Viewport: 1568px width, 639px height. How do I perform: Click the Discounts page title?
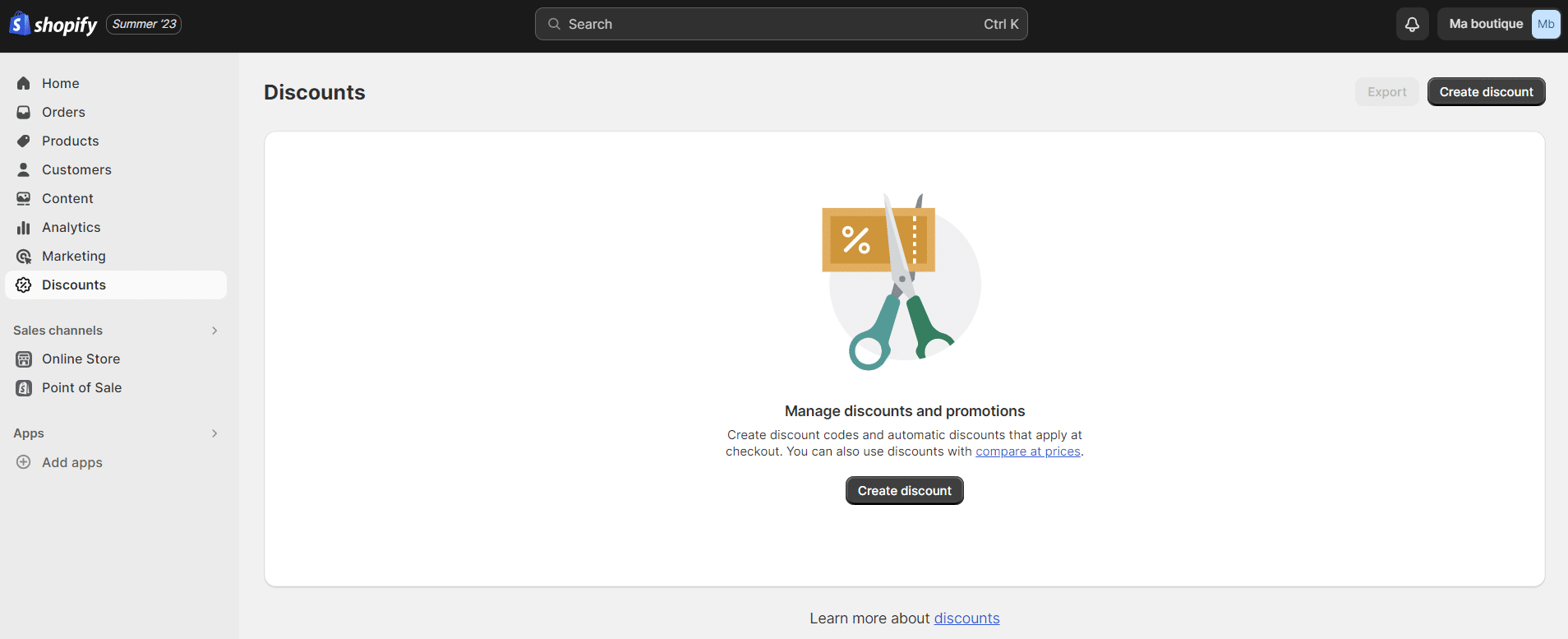tap(315, 92)
